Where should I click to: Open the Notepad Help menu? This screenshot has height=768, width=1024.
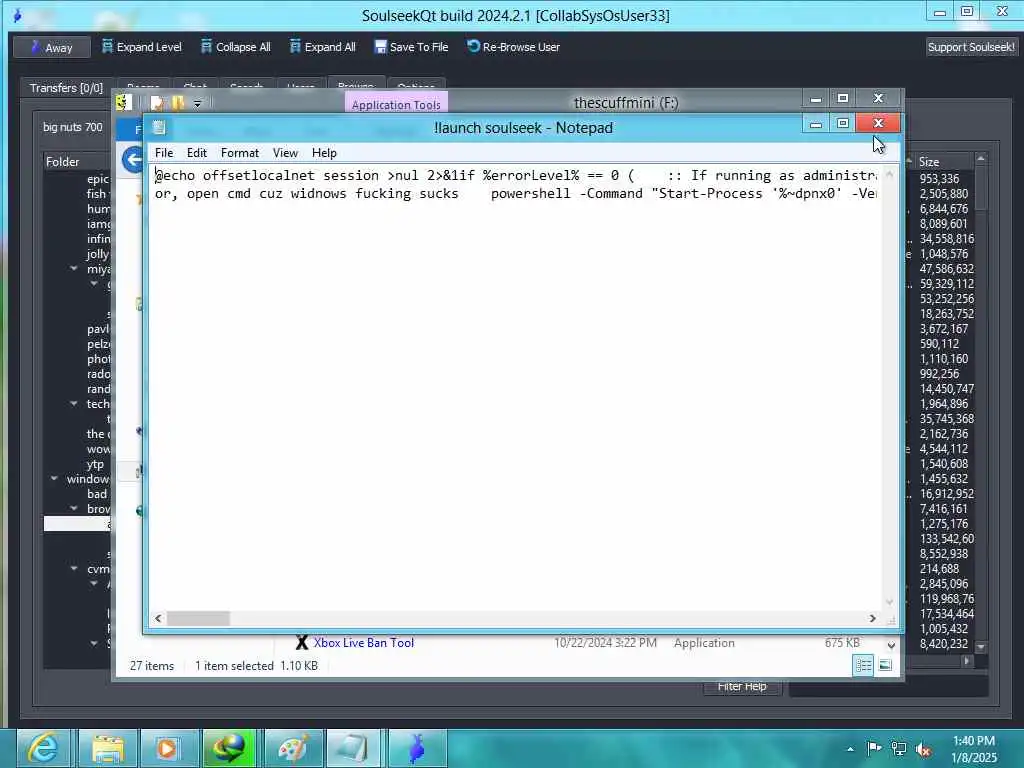point(324,153)
